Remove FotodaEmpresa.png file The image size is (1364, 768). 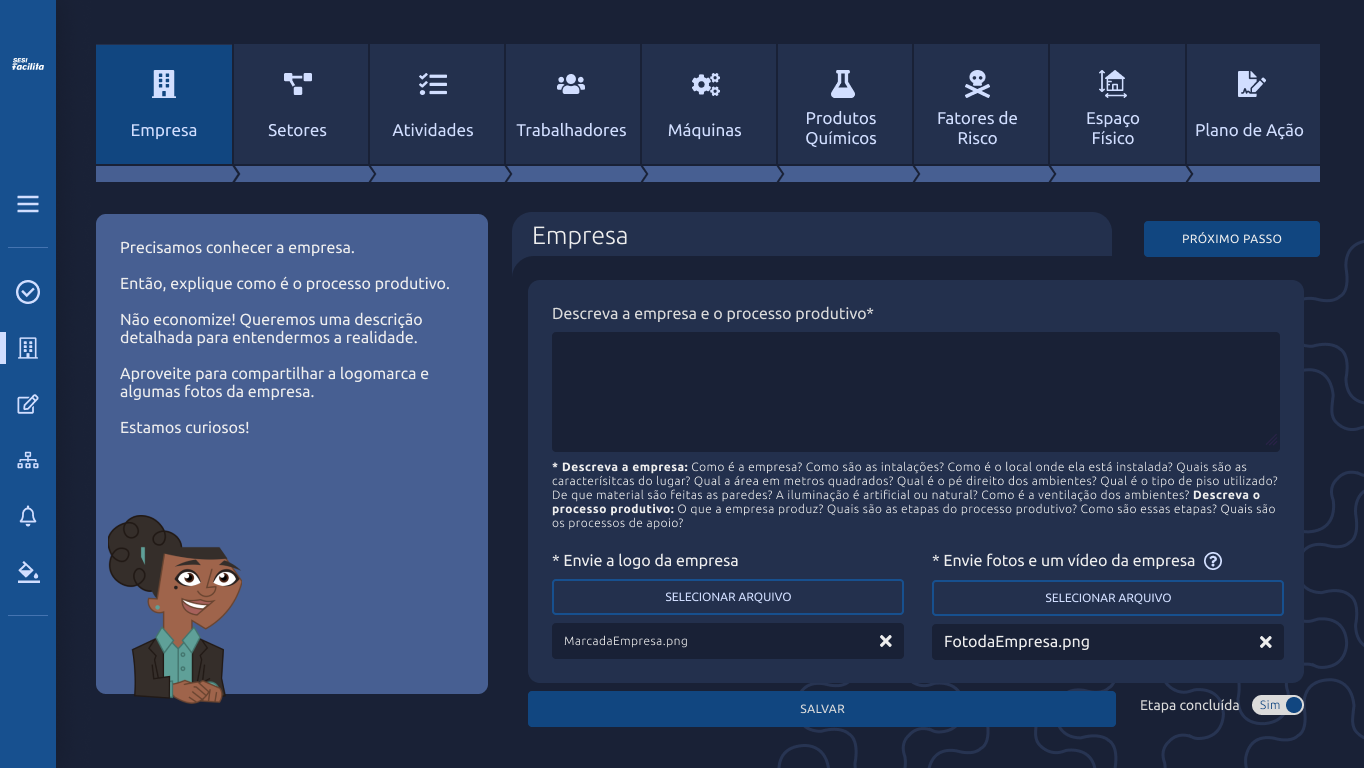1265,642
